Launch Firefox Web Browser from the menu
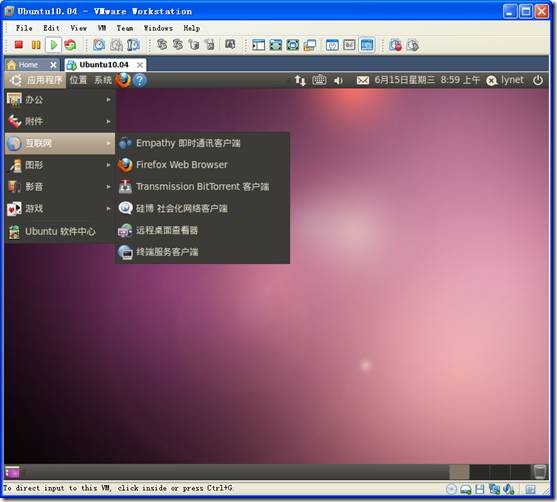The height and width of the screenshot is (502, 557). (203, 165)
